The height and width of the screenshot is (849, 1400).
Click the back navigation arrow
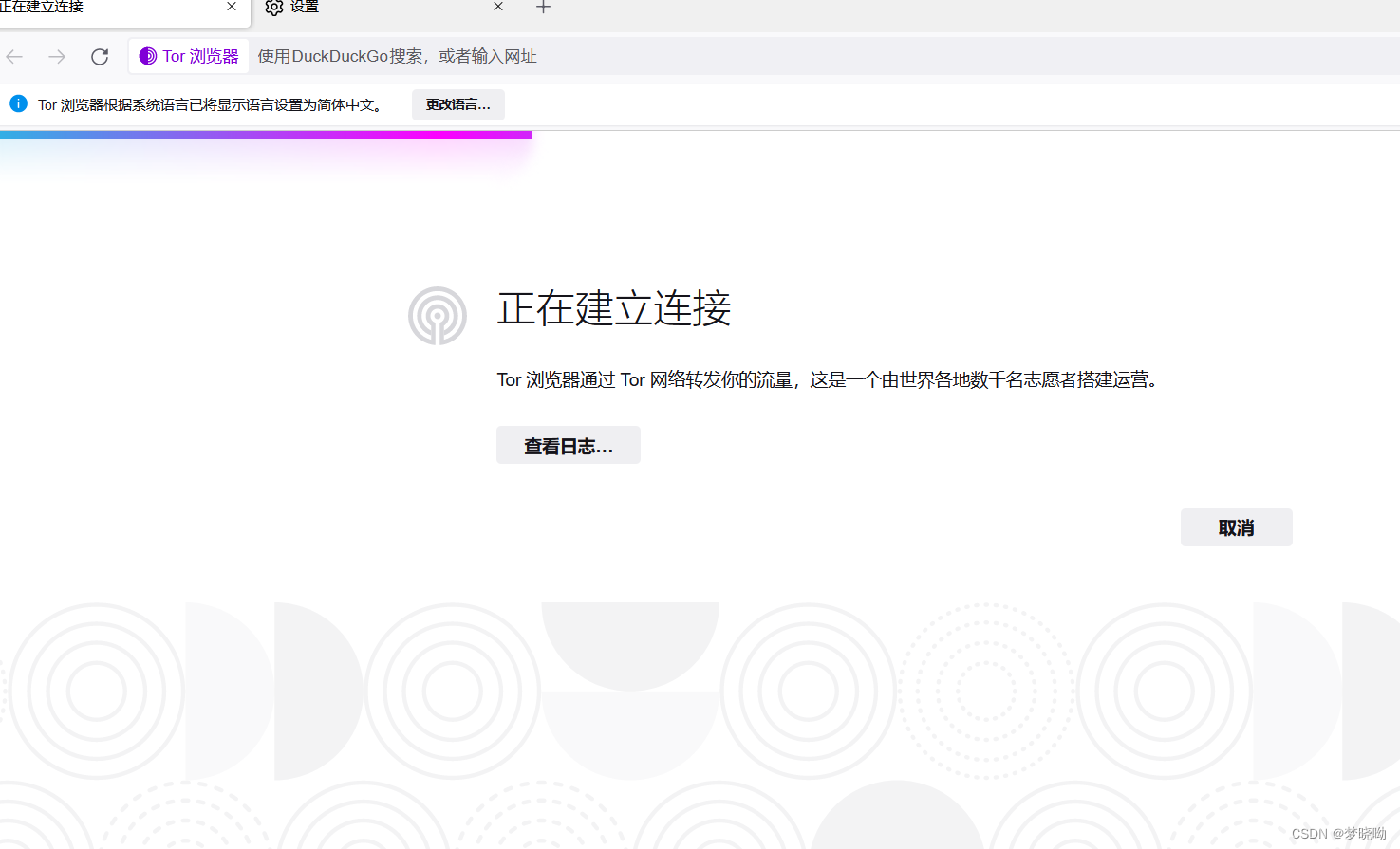point(14,56)
